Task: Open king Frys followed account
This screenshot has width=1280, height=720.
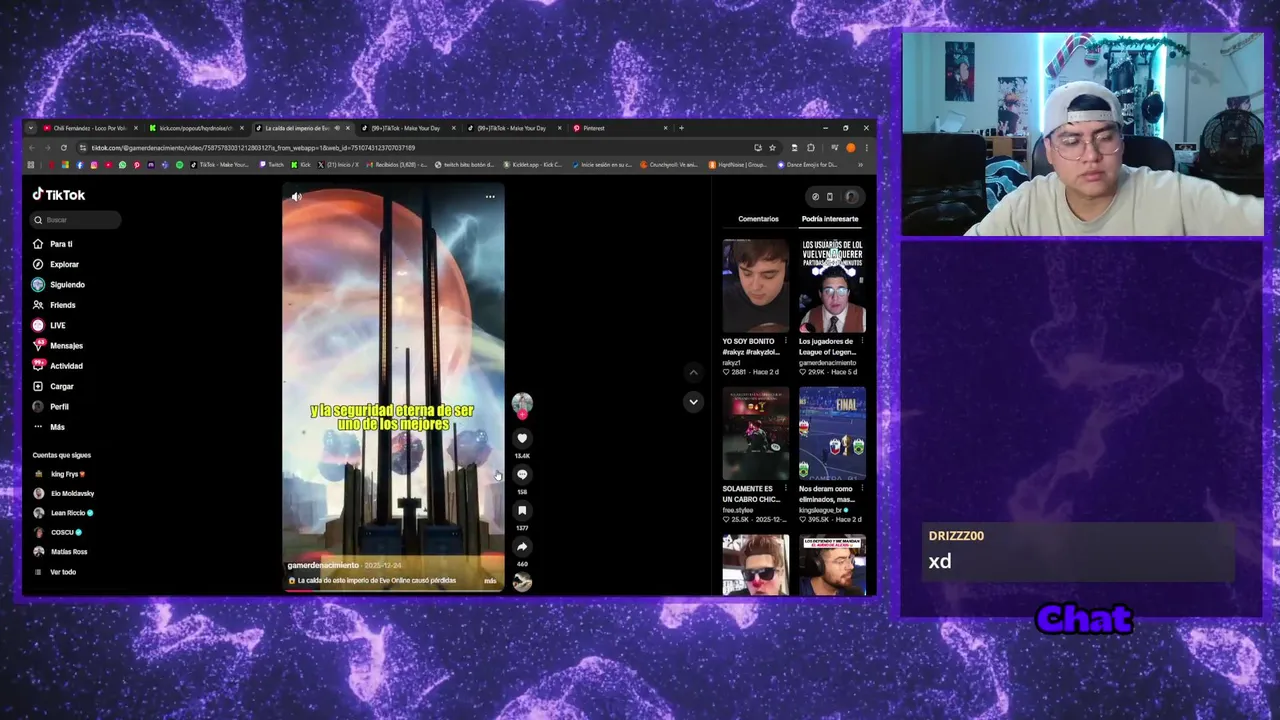Action: (x=61, y=474)
